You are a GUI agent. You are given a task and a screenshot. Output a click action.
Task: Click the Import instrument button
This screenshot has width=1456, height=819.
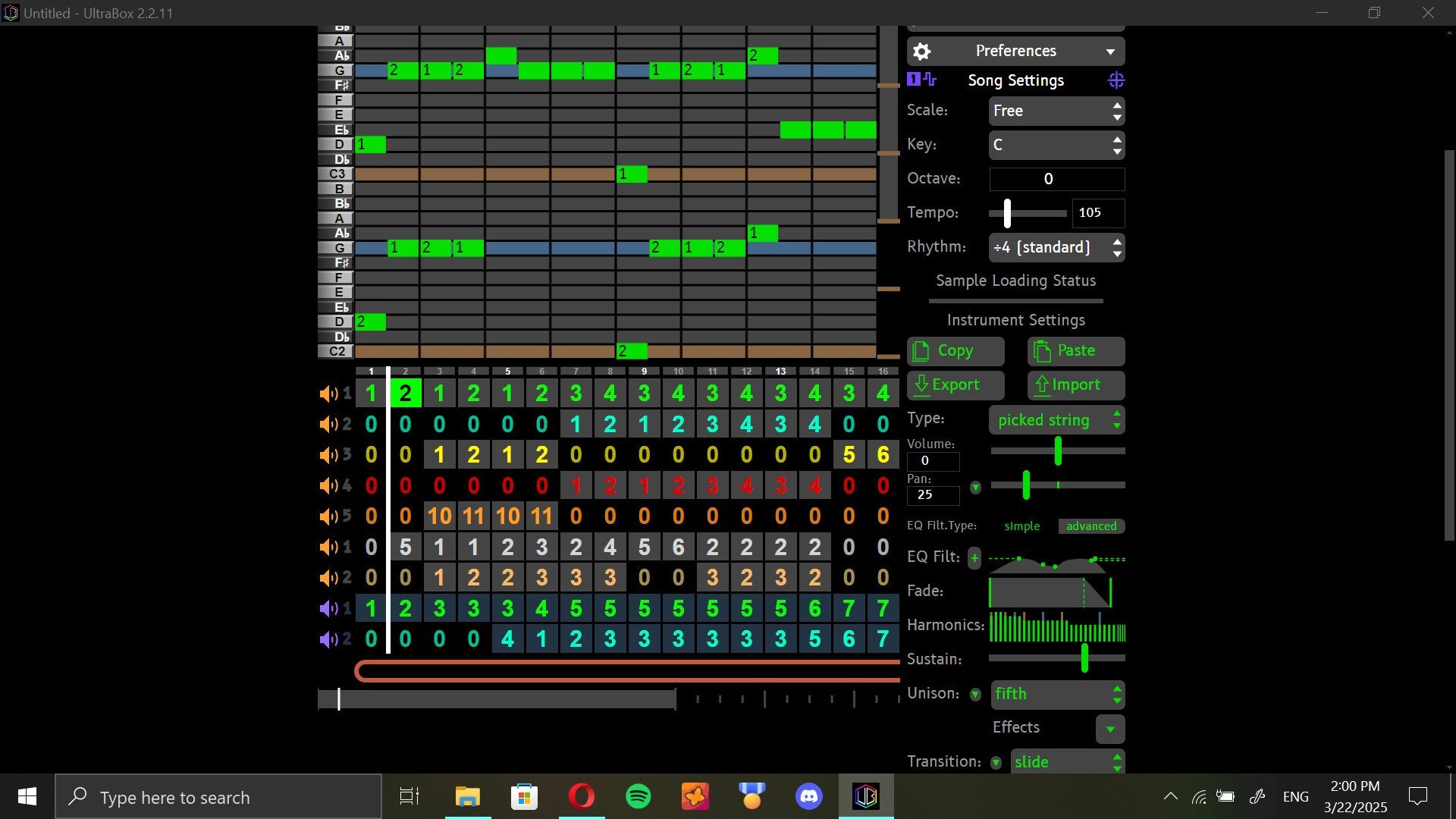1076,385
